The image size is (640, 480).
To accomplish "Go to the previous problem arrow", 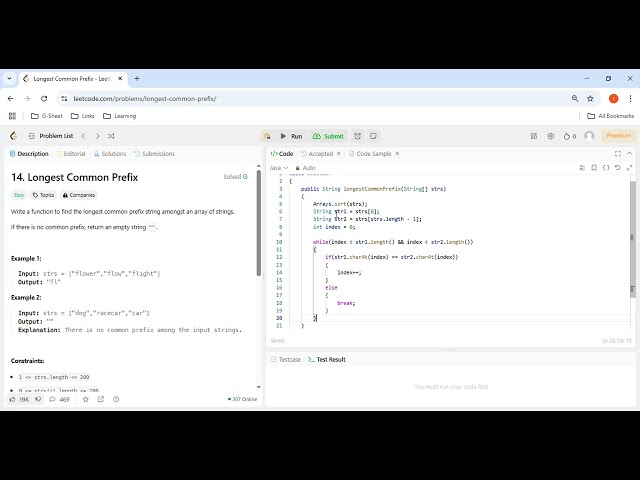I will click(x=83, y=136).
